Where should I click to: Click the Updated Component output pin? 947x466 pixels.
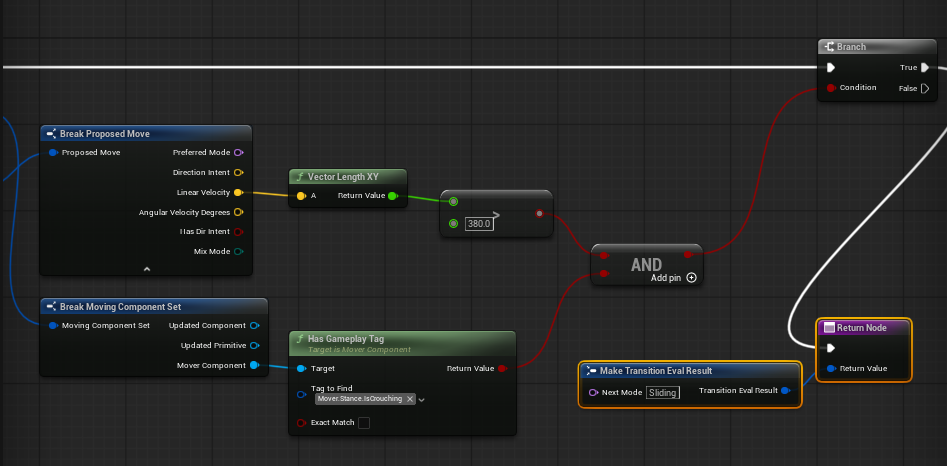pyautogui.click(x=254, y=325)
